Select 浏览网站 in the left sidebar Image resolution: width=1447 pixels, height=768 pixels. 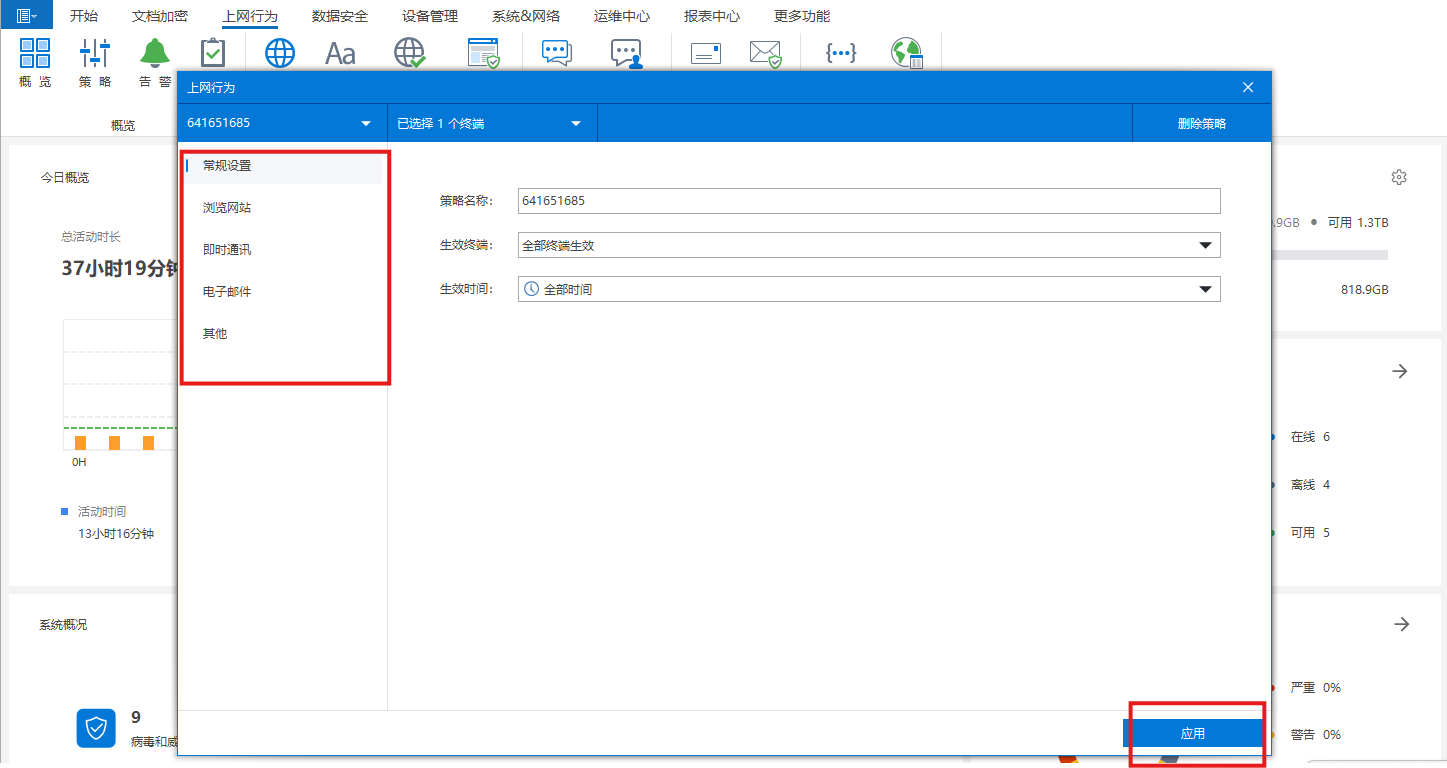pyautogui.click(x=227, y=208)
